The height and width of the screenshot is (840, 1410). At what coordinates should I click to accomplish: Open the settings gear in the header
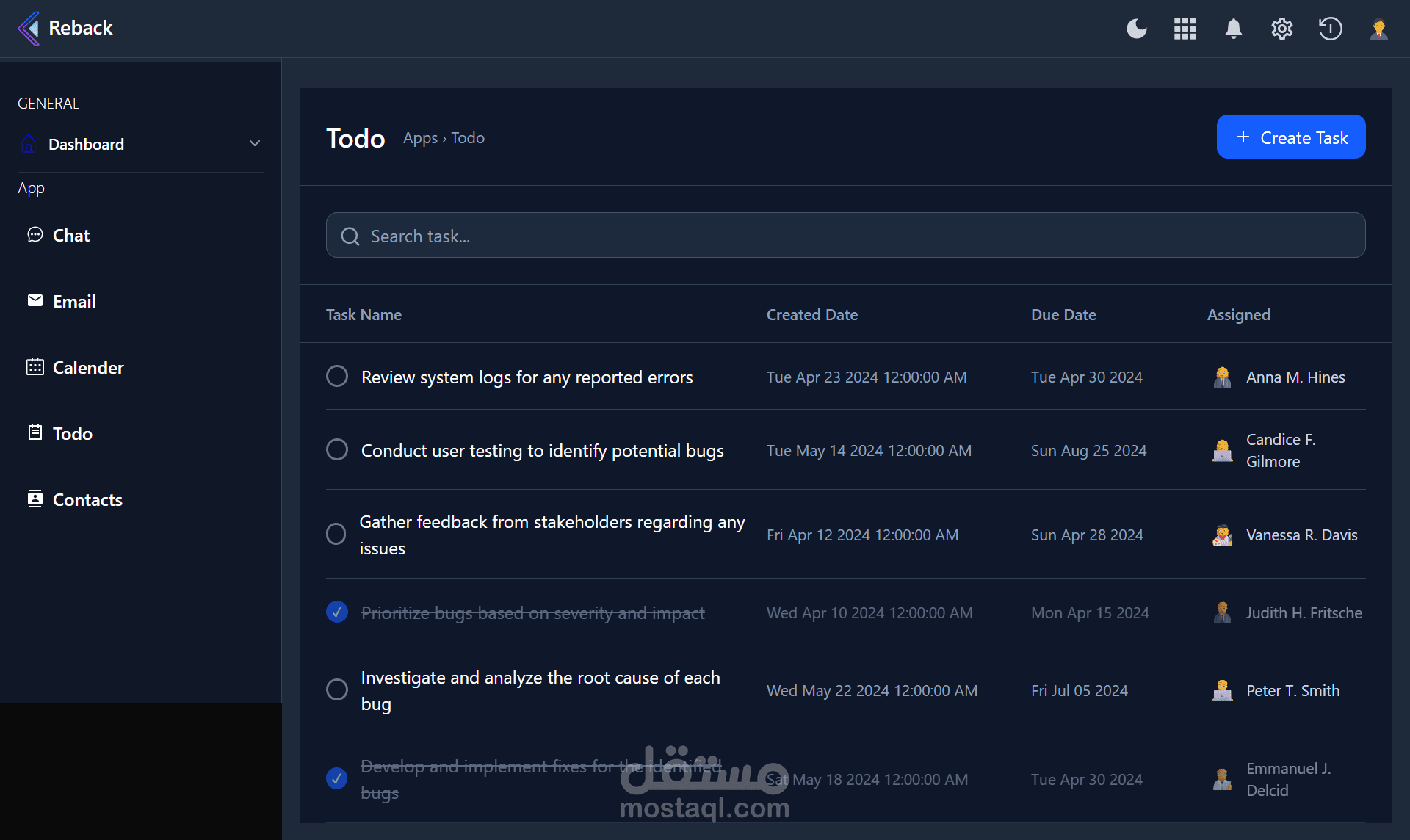1281,29
